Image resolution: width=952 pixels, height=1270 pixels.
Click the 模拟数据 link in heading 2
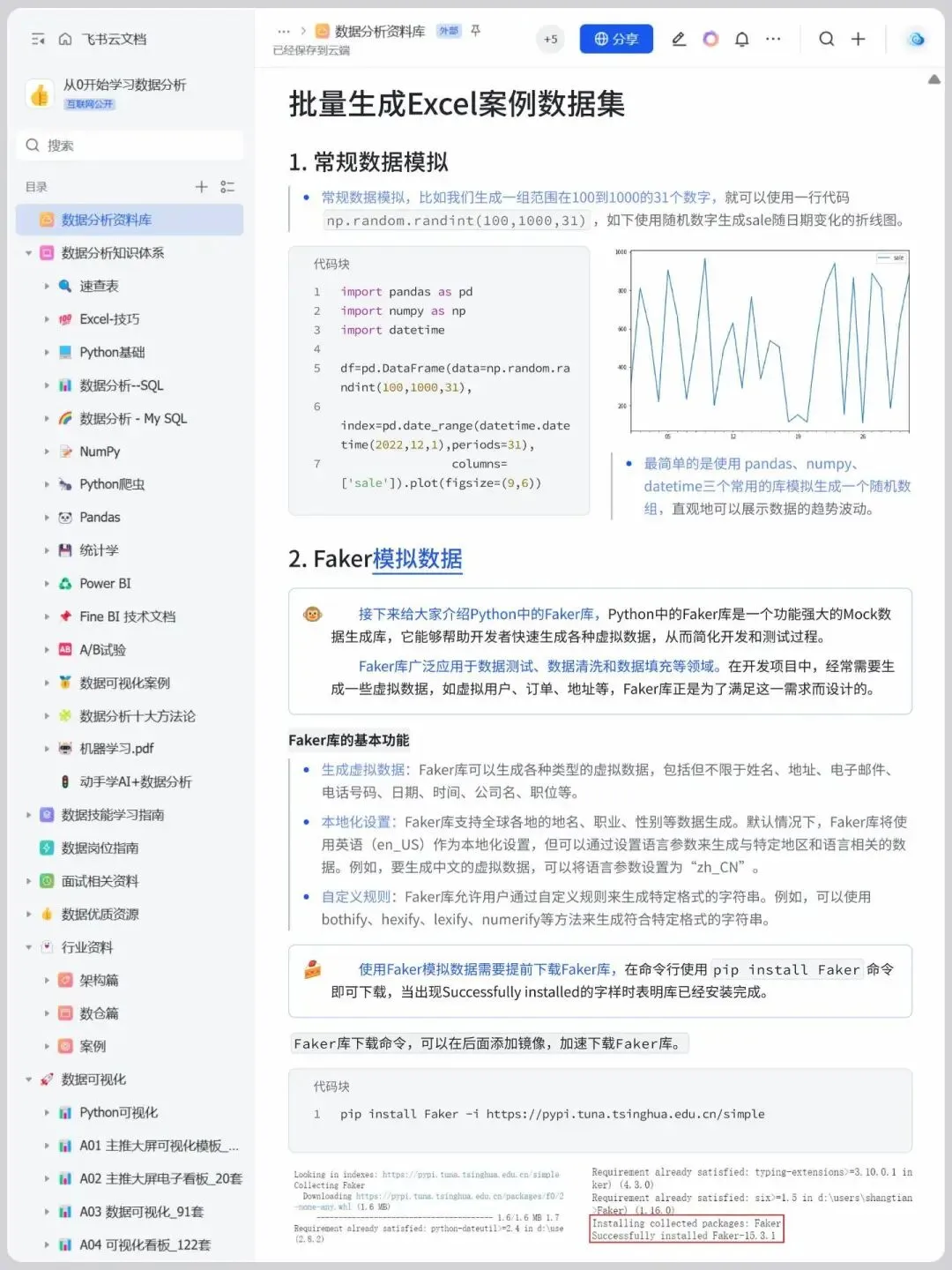click(x=417, y=559)
